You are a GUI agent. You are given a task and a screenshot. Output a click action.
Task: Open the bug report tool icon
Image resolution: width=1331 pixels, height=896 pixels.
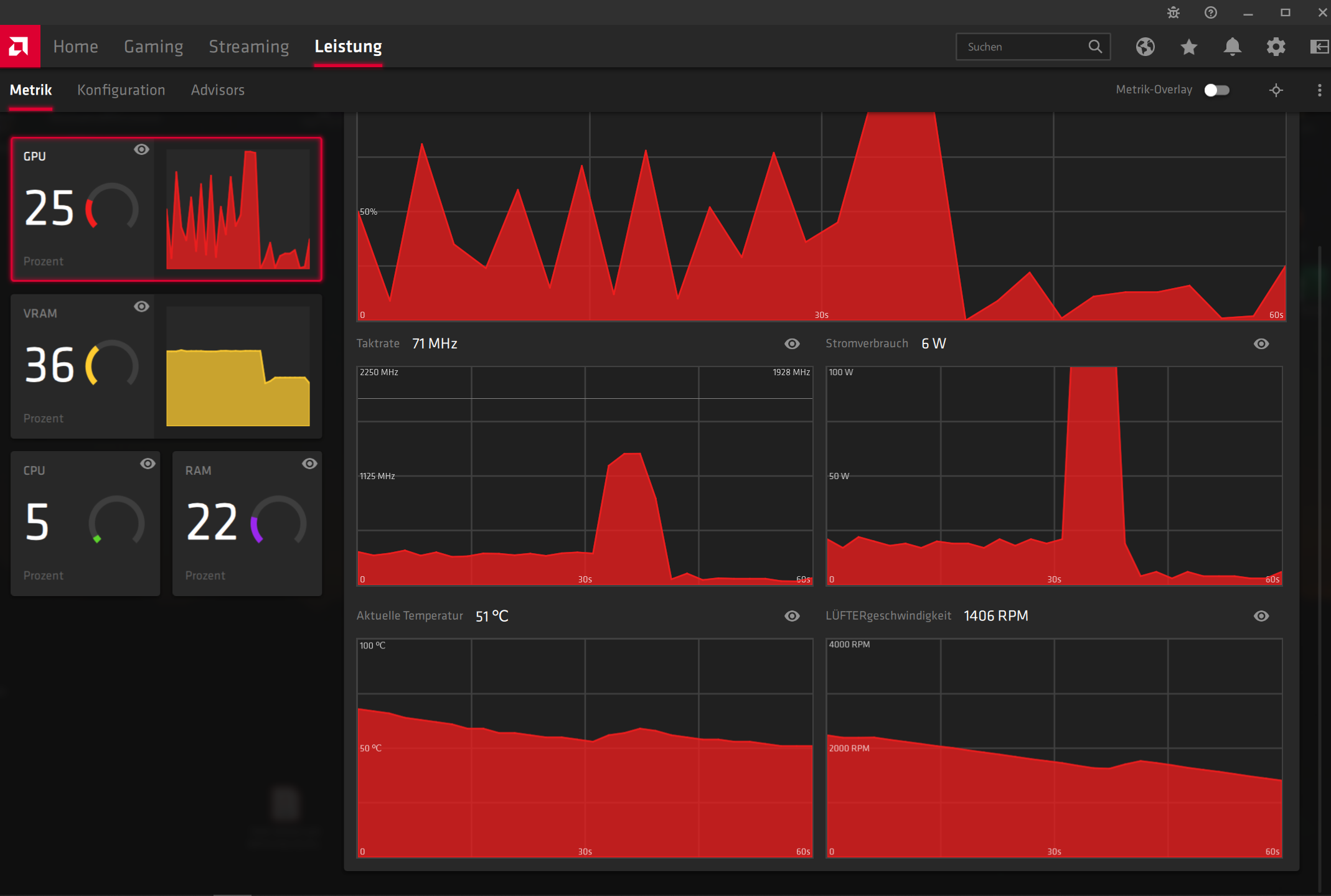coord(1173,12)
